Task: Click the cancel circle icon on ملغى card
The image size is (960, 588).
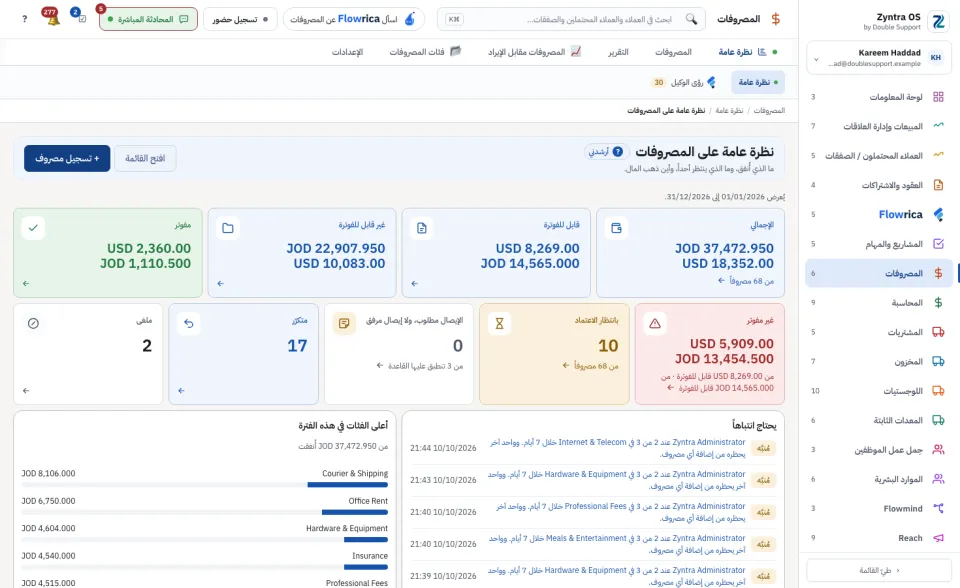Action: click(x=33, y=323)
